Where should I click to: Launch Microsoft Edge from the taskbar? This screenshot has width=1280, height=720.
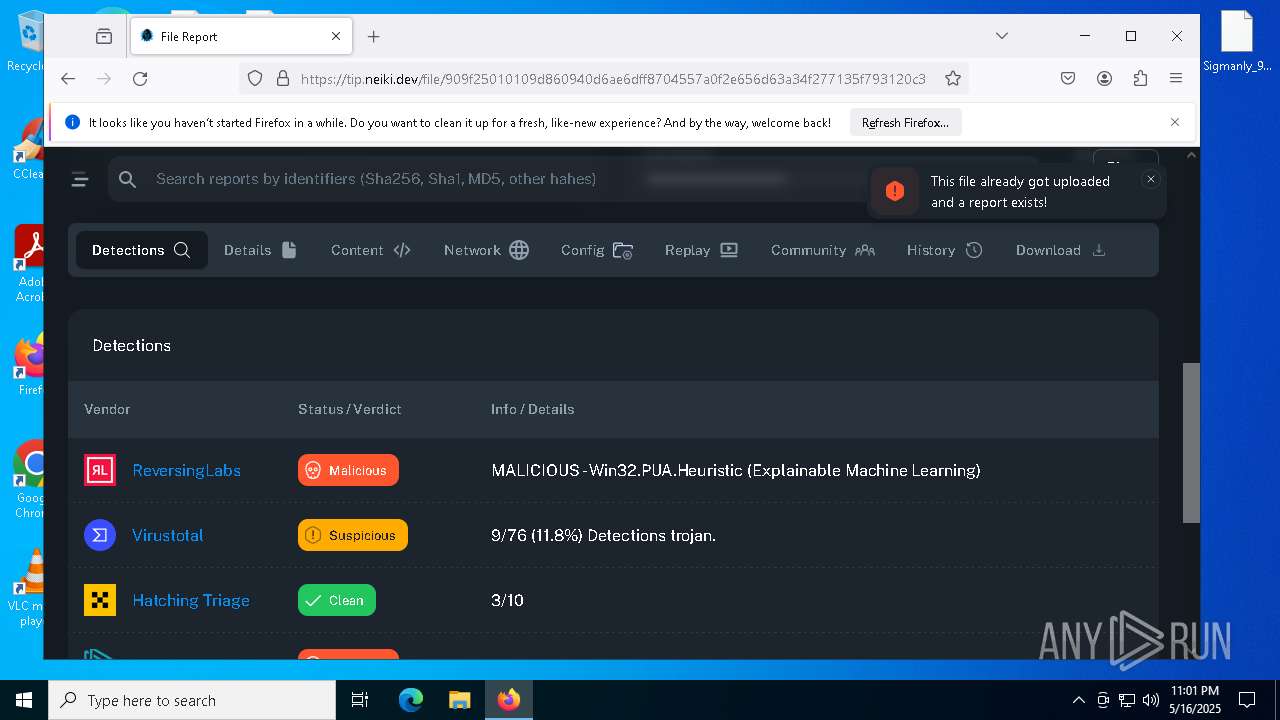tap(411, 700)
